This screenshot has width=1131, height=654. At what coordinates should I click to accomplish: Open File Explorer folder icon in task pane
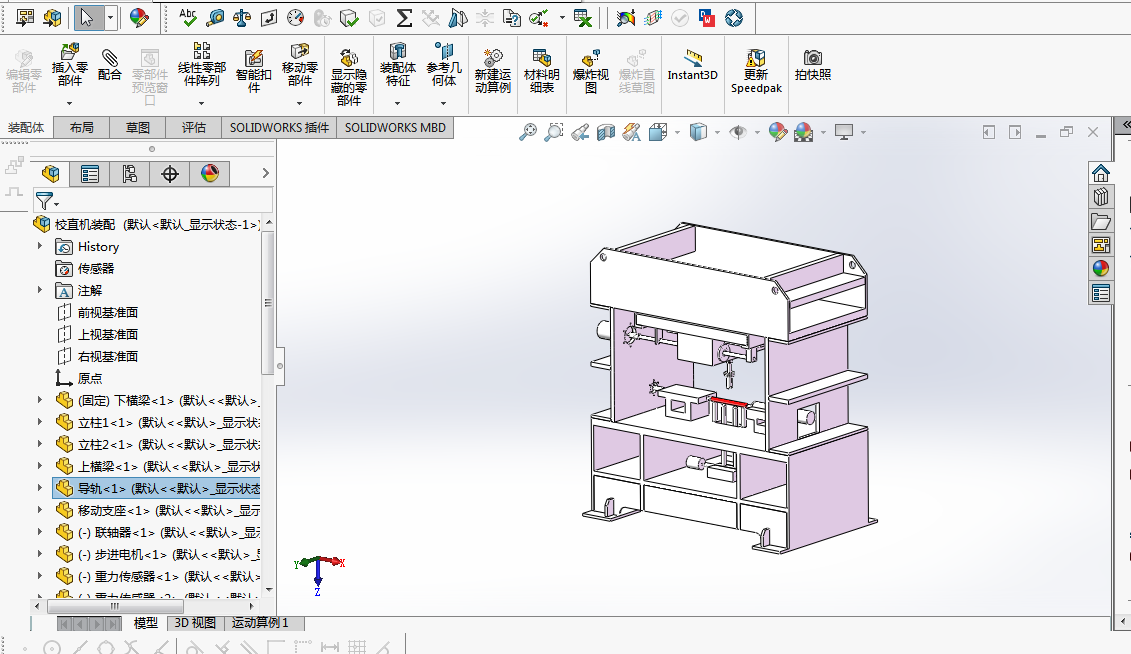[1101, 221]
